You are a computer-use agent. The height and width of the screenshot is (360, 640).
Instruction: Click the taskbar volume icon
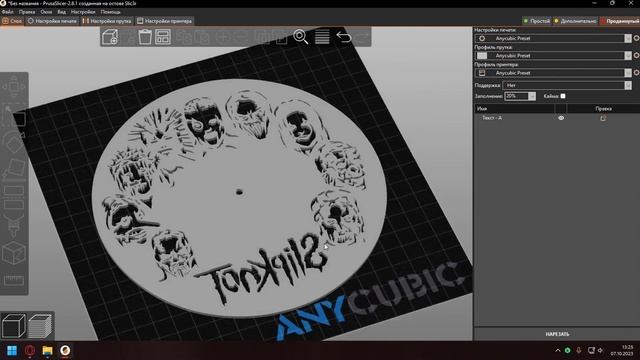tap(601, 350)
